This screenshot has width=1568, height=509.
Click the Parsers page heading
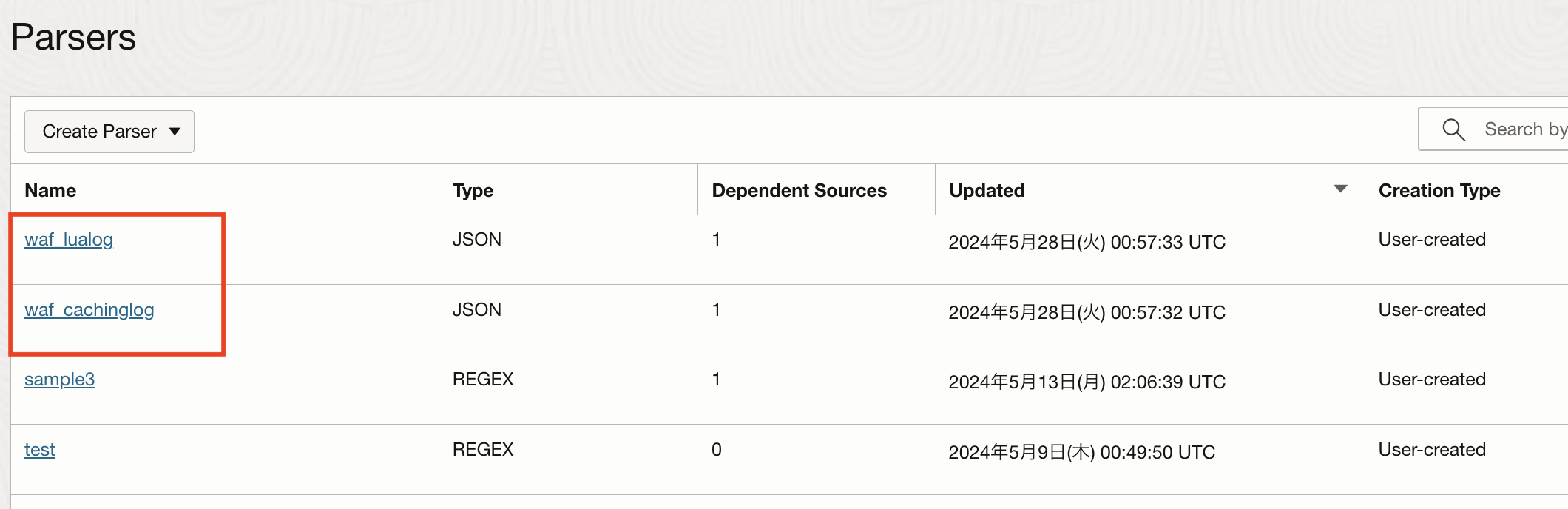pos(73,37)
